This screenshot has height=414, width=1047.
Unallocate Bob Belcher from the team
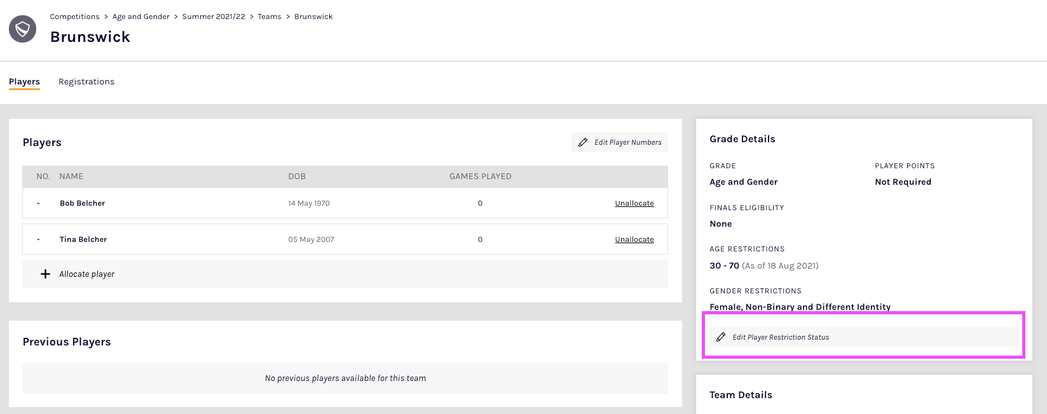point(634,203)
